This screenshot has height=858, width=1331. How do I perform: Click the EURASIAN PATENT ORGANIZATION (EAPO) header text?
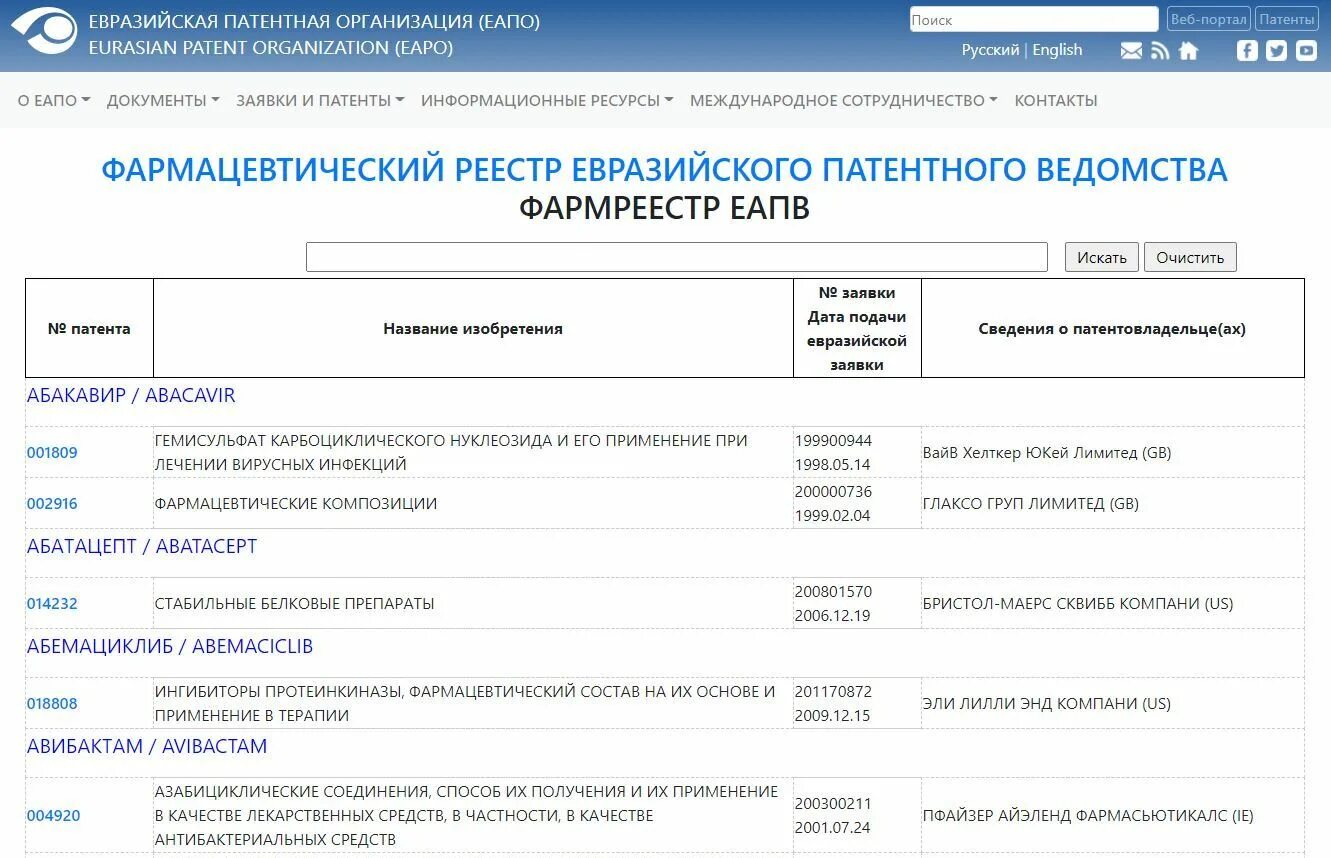tap(271, 47)
